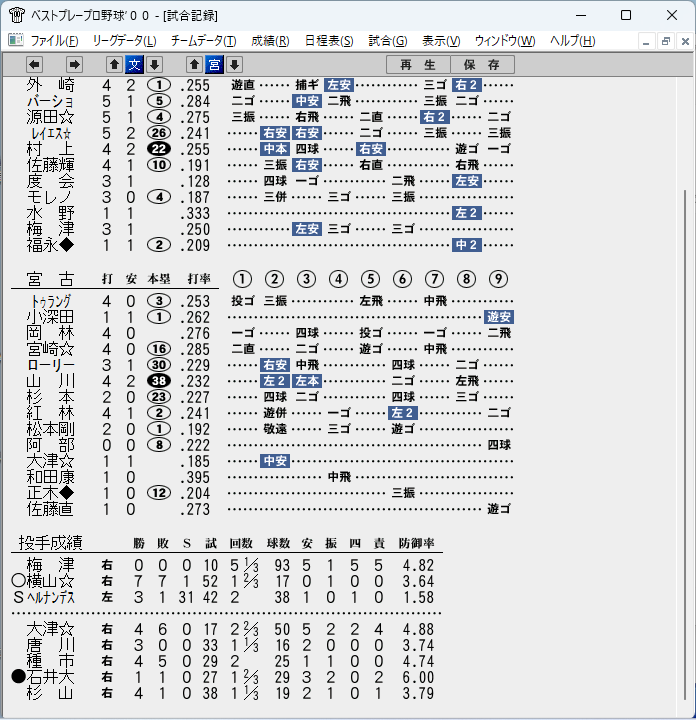Click player name 源田☆
The height and width of the screenshot is (720, 696).
[x=50, y=117]
